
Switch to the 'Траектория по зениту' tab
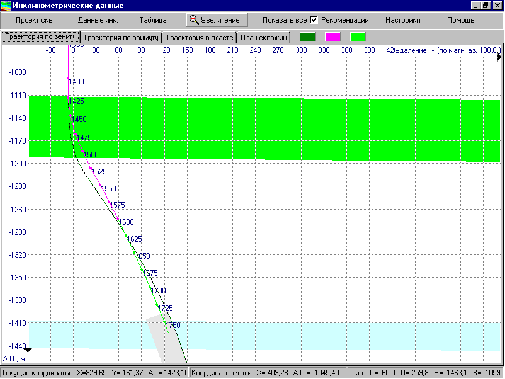point(41,37)
